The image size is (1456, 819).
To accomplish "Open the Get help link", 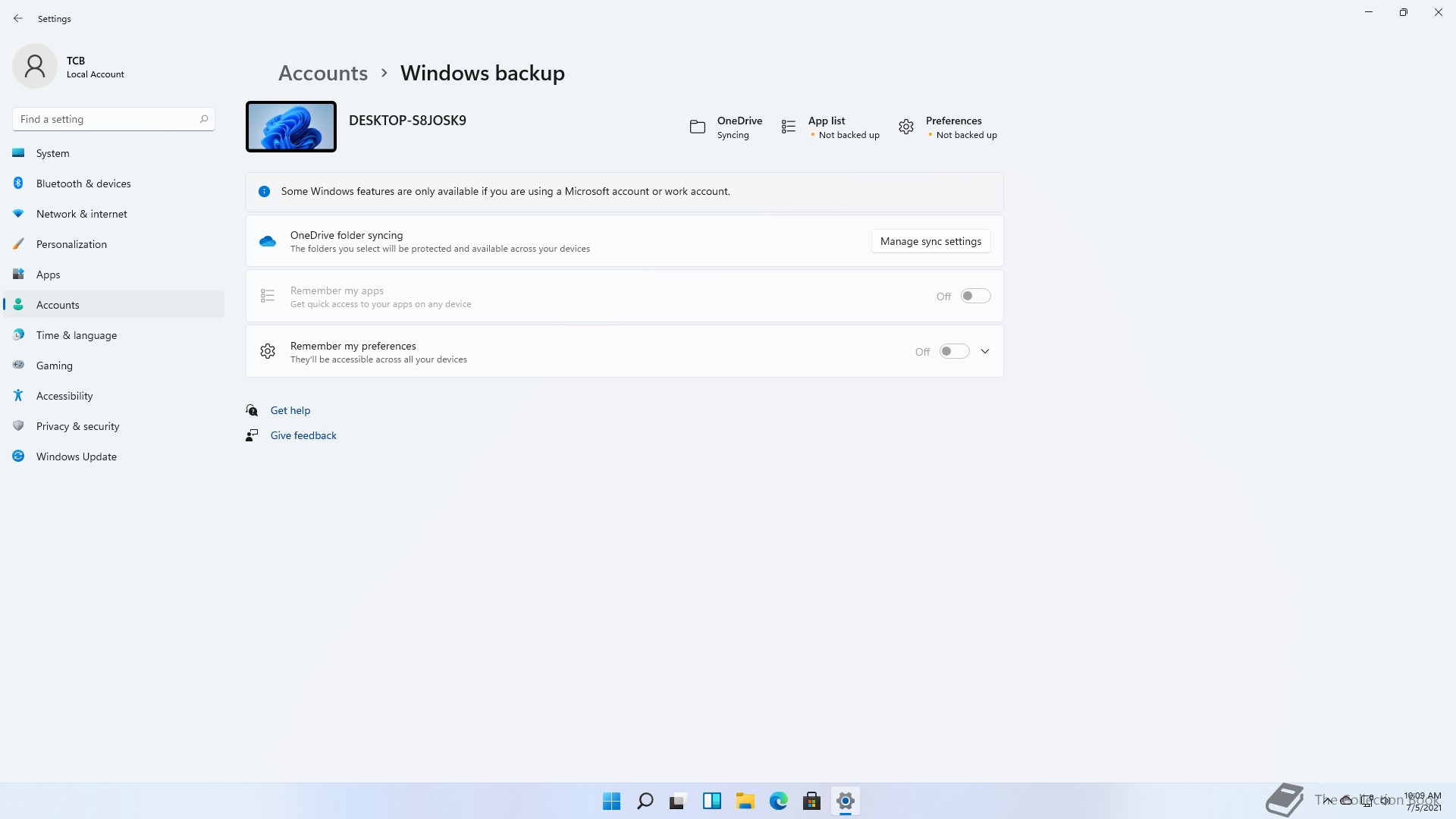I will pyautogui.click(x=290, y=410).
